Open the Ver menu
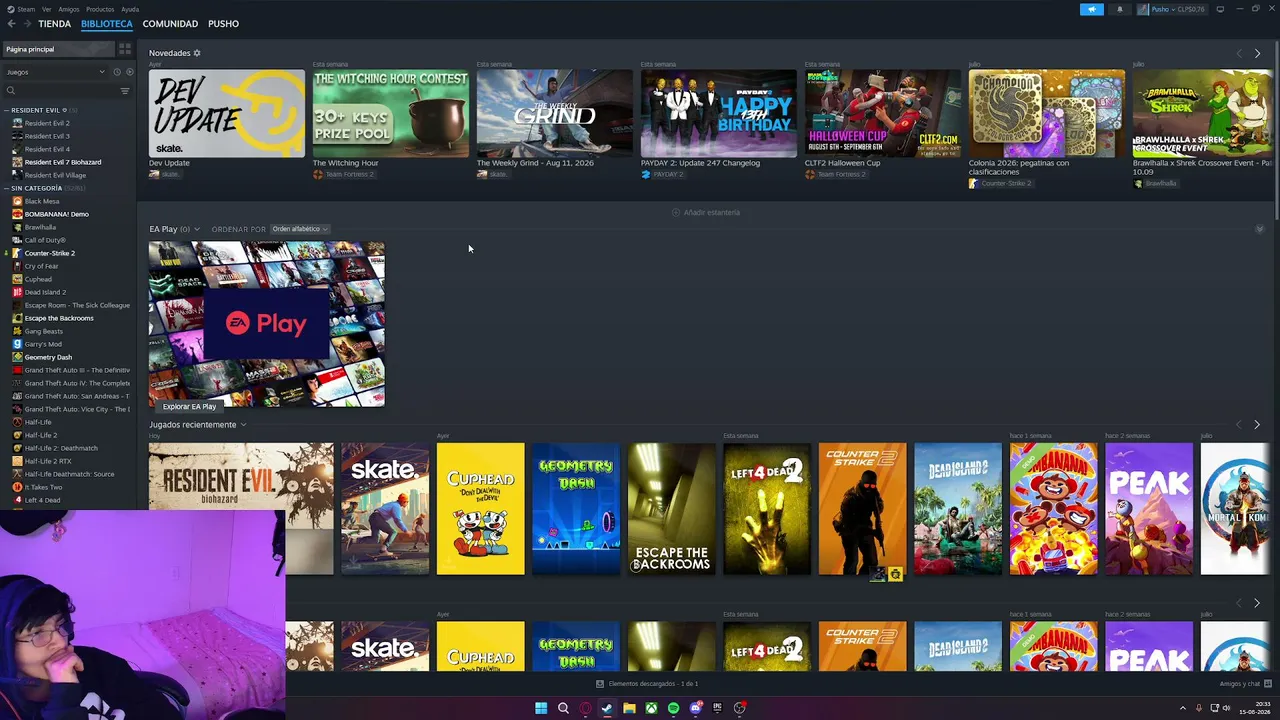Screen dimensions: 1280x720 coord(47,9)
